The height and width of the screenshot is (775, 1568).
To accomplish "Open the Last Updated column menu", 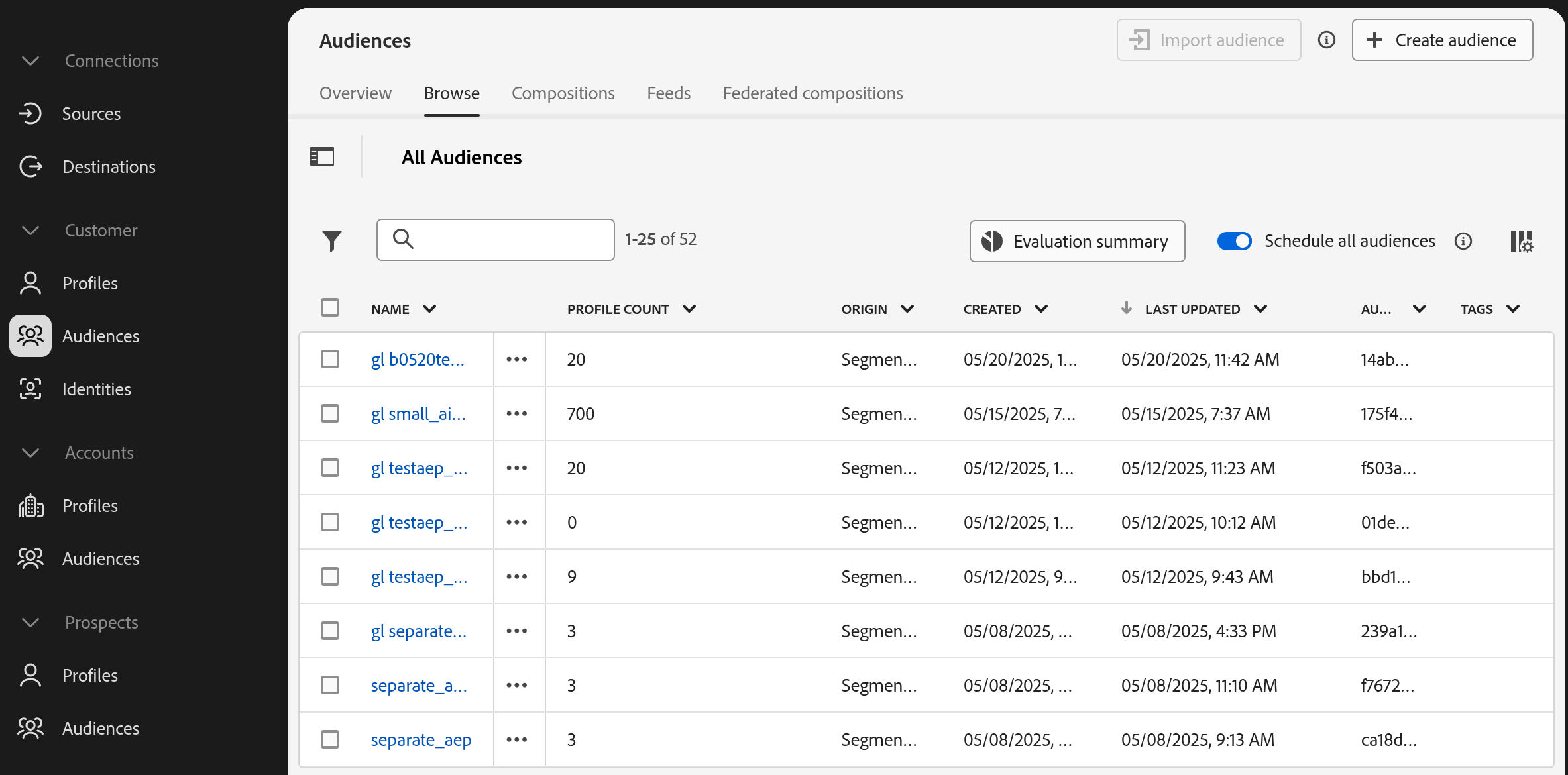I will pos(1260,309).
